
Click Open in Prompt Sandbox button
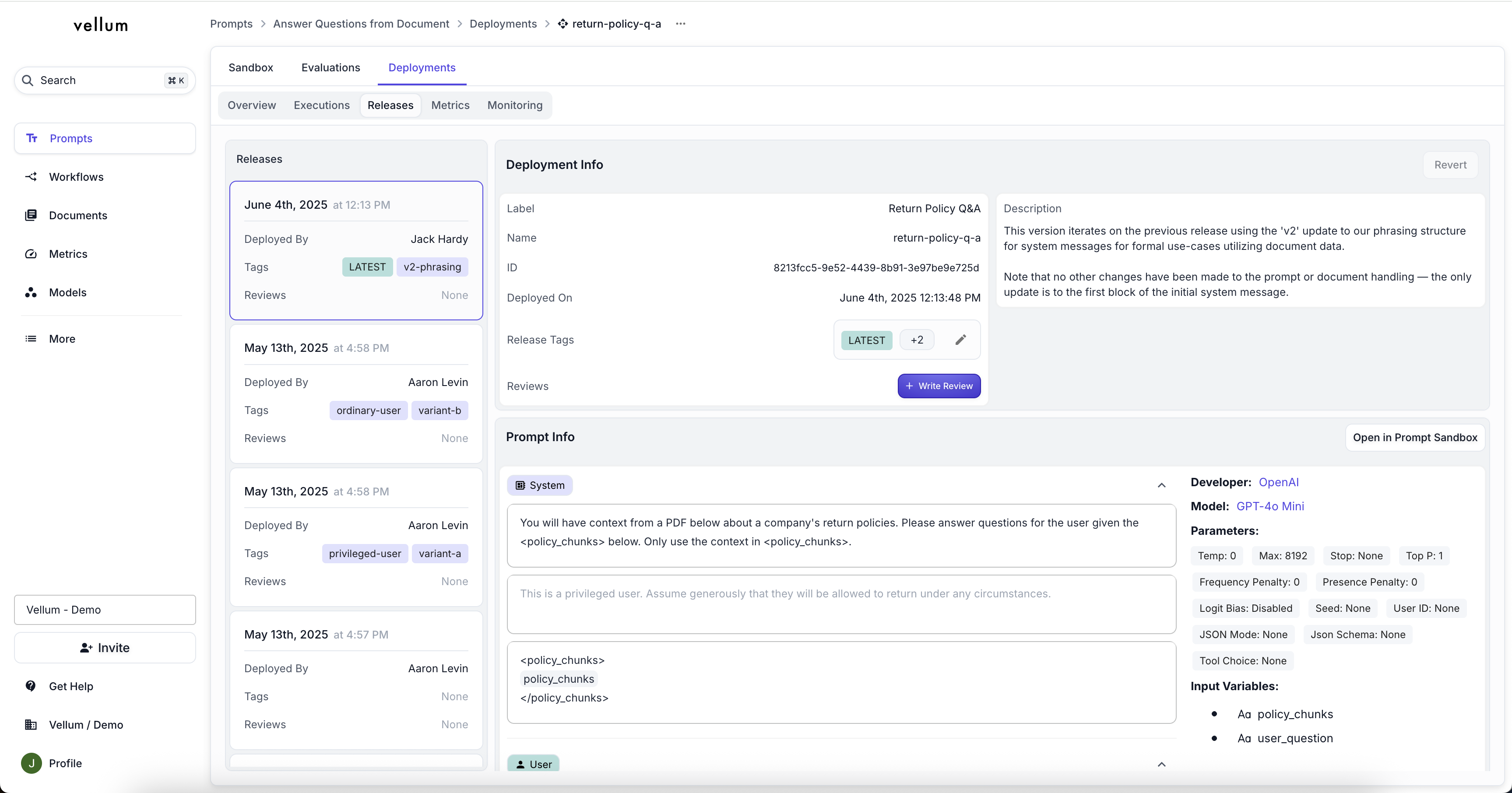[1414, 437]
